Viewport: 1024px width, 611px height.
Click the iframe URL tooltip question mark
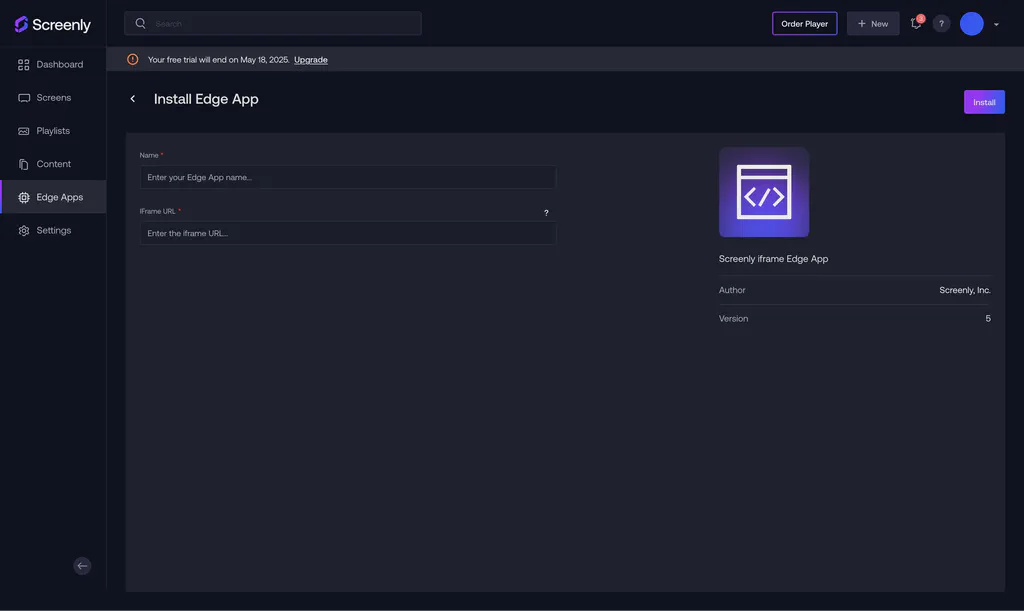click(x=545, y=211)
